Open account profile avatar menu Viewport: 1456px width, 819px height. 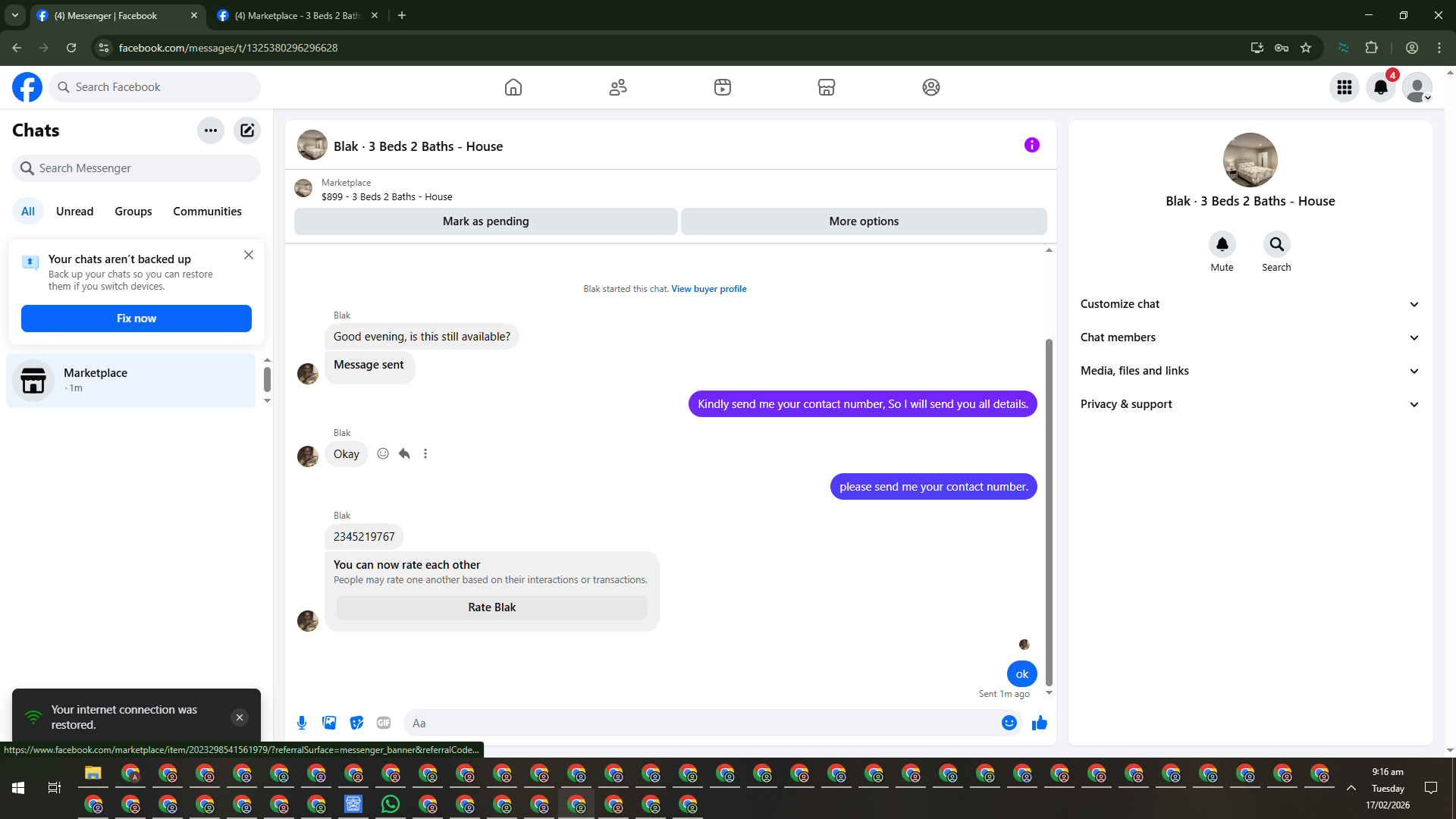pyautogui.click(x=1417, y=87)
